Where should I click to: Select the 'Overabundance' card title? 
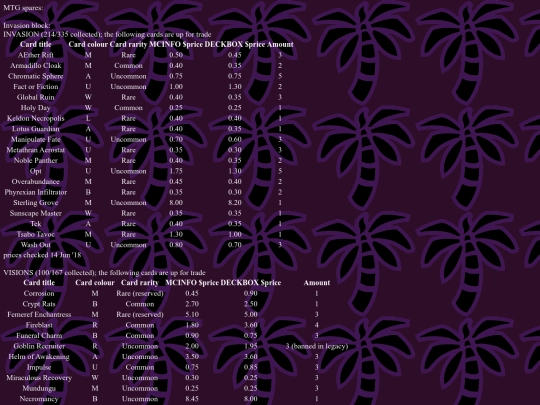35,181
